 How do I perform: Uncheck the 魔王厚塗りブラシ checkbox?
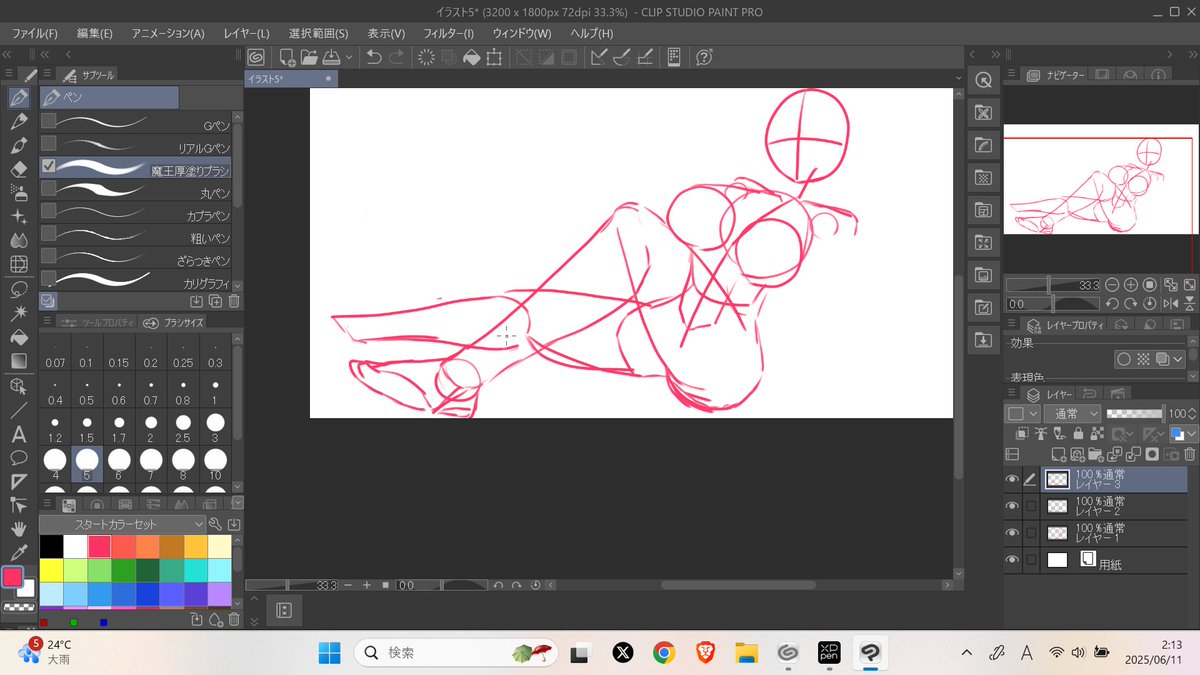[48, 166]
